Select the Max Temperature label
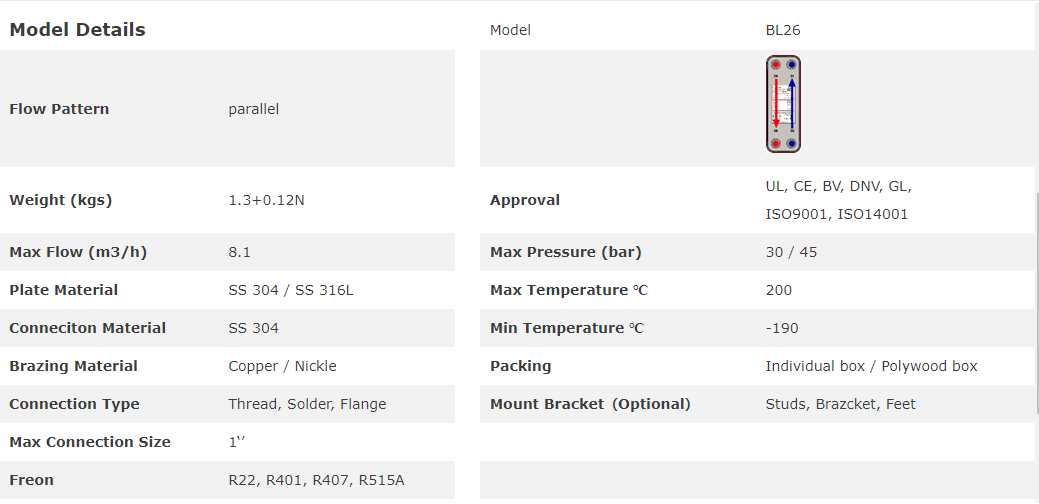Viewport: 1039px width, 504px height. (x=569, y=290)
